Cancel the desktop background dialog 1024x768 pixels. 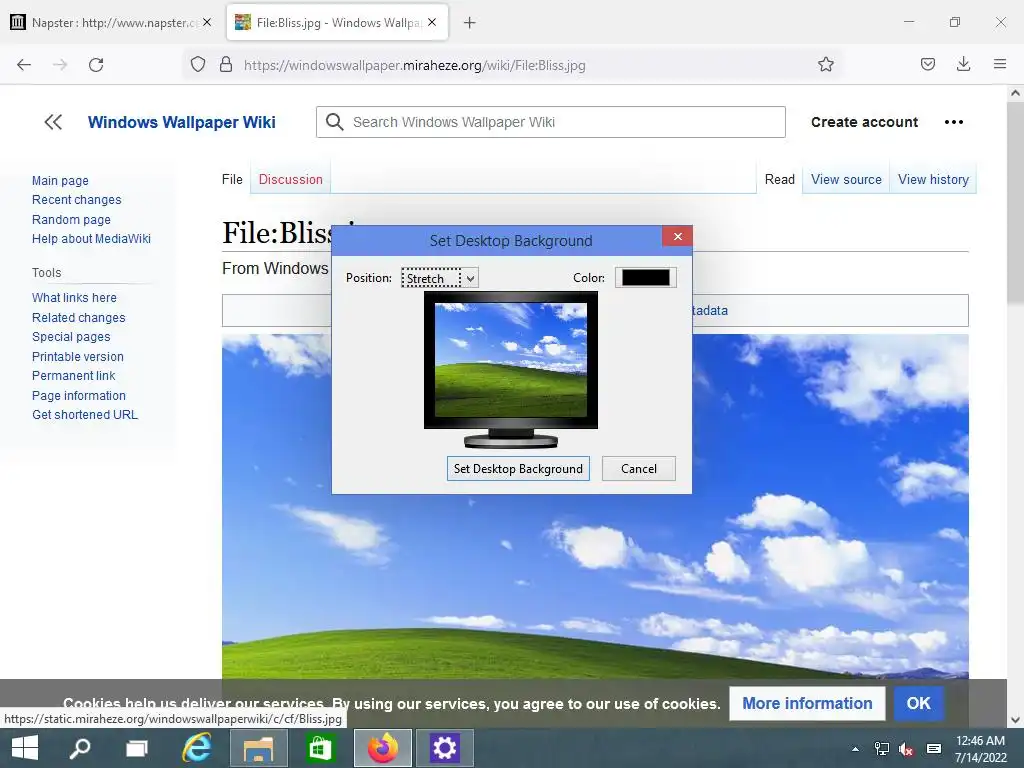(639, 469)
